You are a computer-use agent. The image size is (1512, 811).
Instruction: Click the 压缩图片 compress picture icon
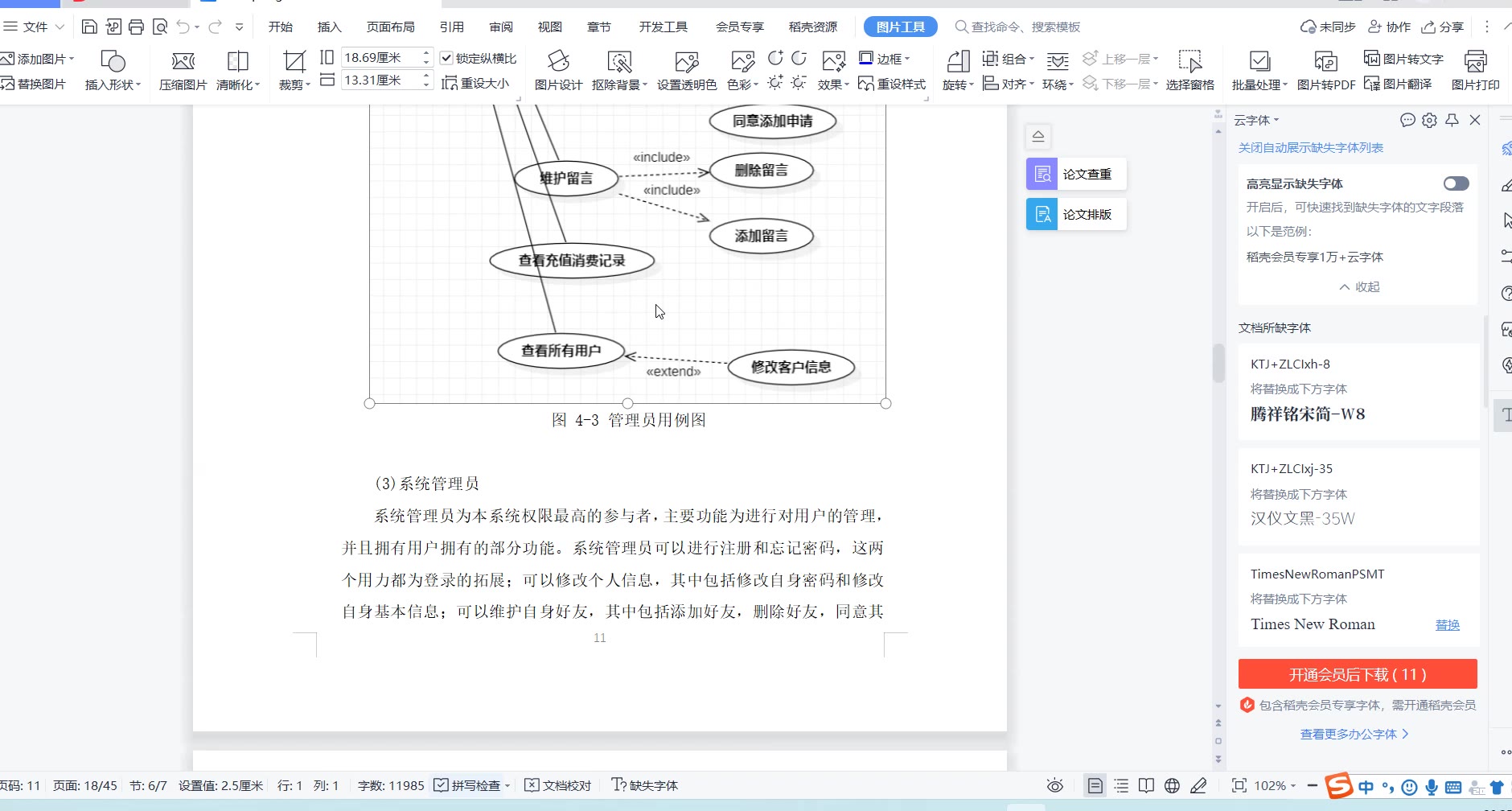[x=183, y=62]
